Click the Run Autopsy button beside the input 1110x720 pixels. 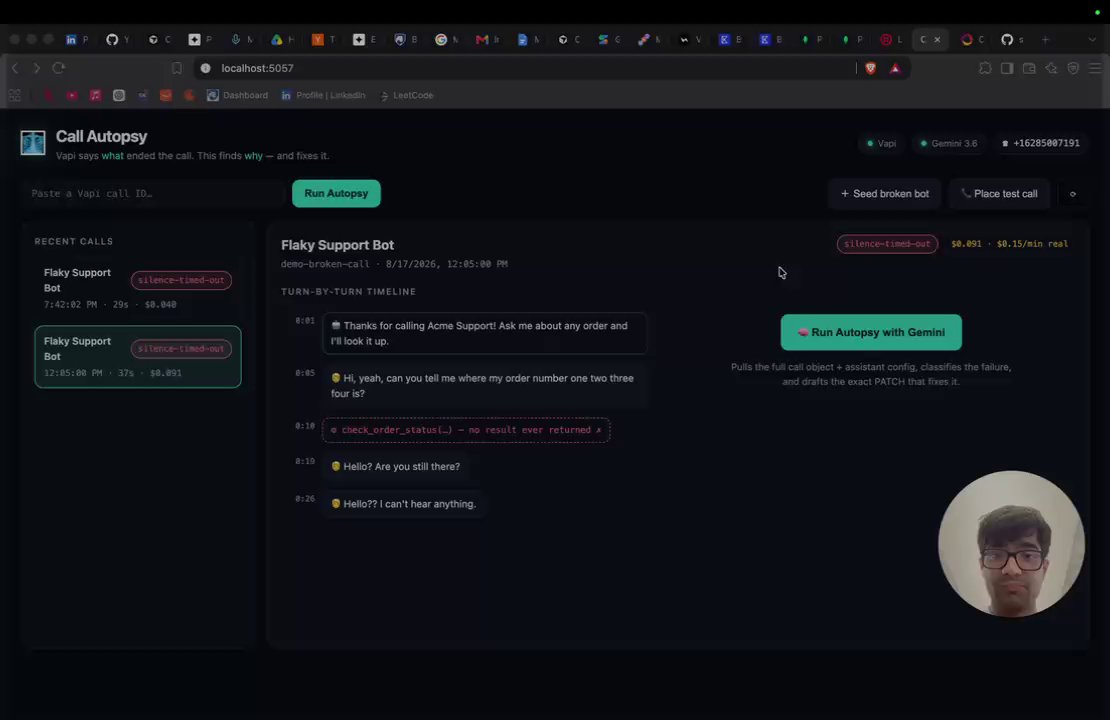click(336, 193)
